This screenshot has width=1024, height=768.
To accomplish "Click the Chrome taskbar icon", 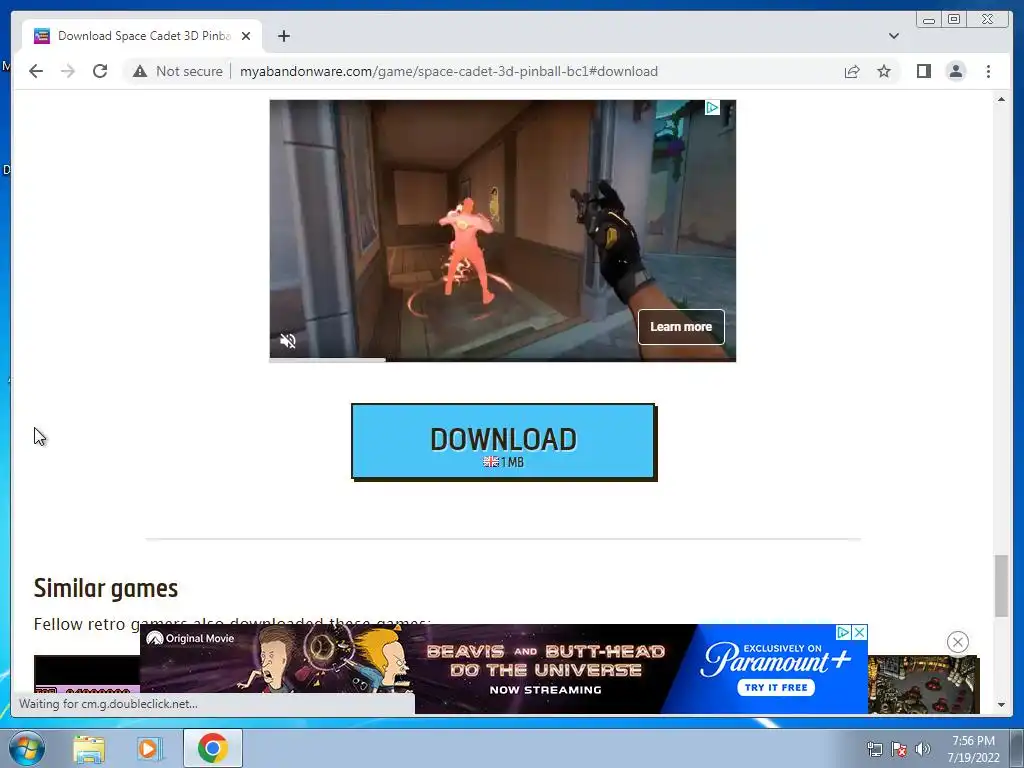I will coord(212,748).
